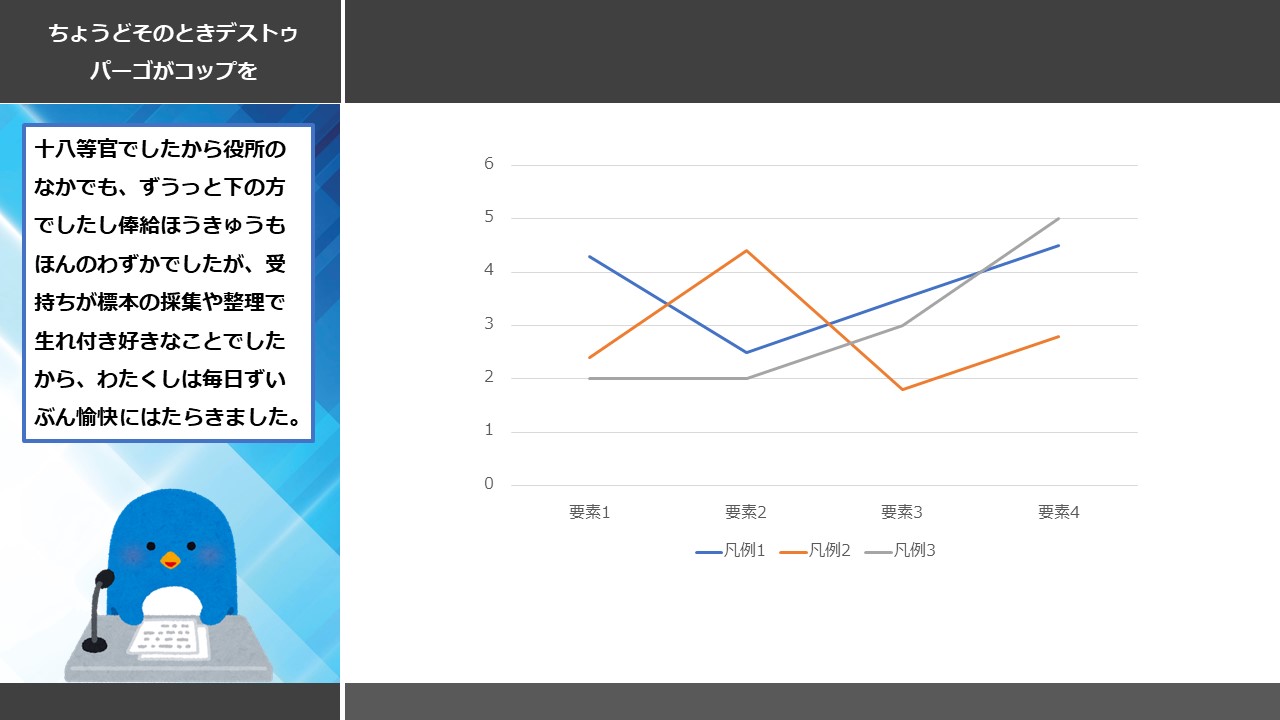Click the paper document on the penguin's desk
This screenshot has height=720, width=1280.
(169, 639)
